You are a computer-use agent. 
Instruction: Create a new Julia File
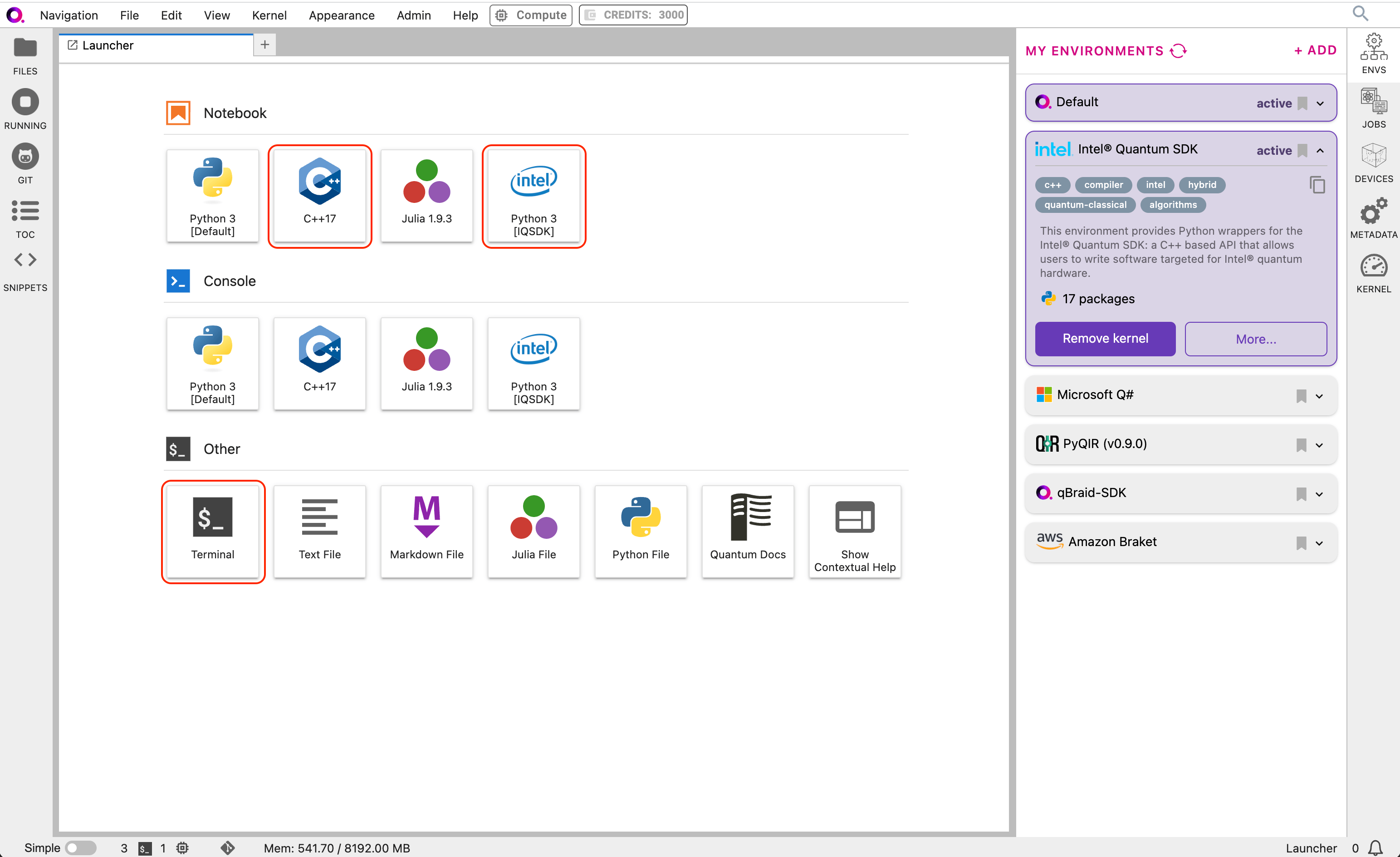pyautogui.click(x=534, y=532)
